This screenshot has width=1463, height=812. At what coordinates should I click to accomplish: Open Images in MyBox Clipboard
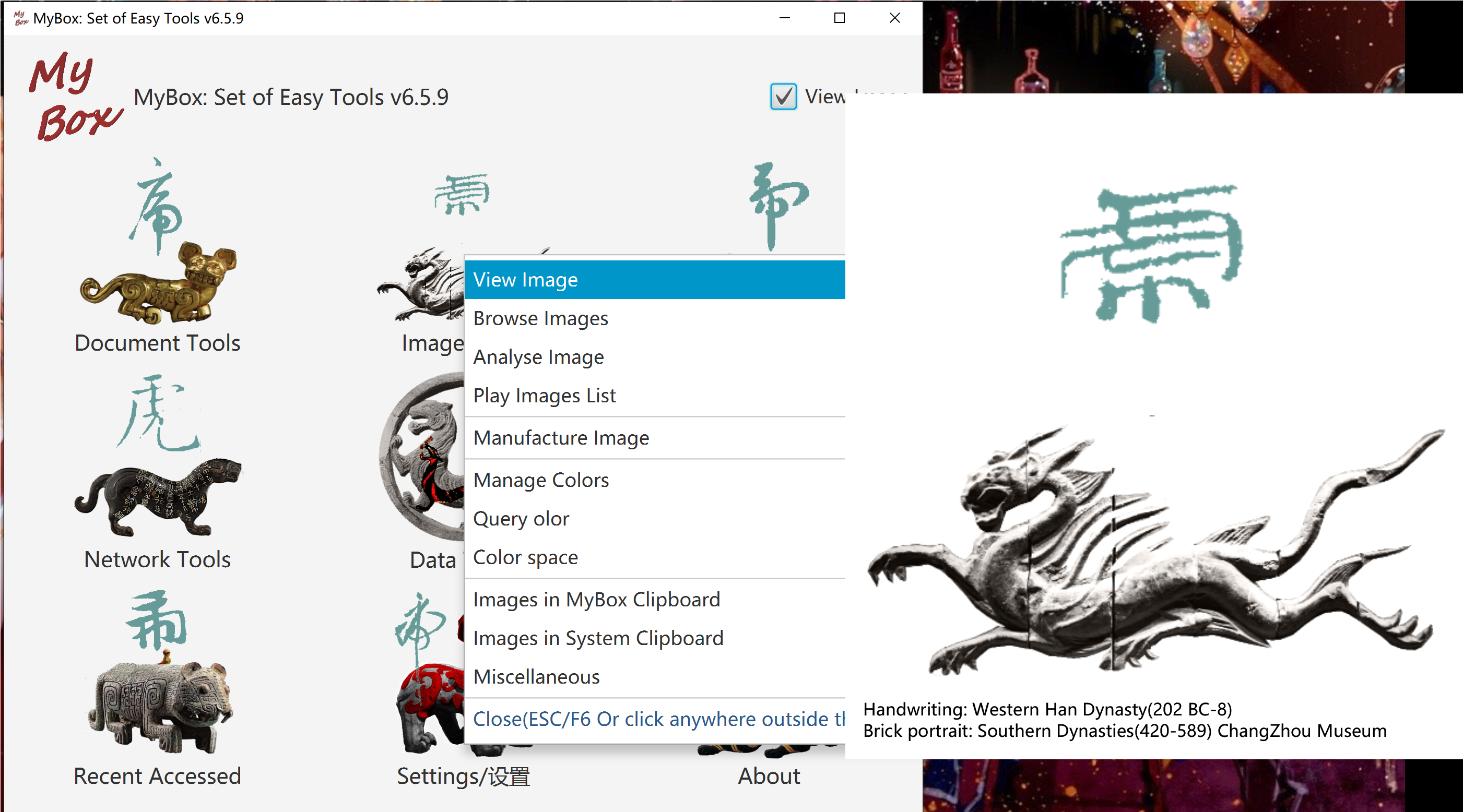pyautogui.click(x=655, y=600)
